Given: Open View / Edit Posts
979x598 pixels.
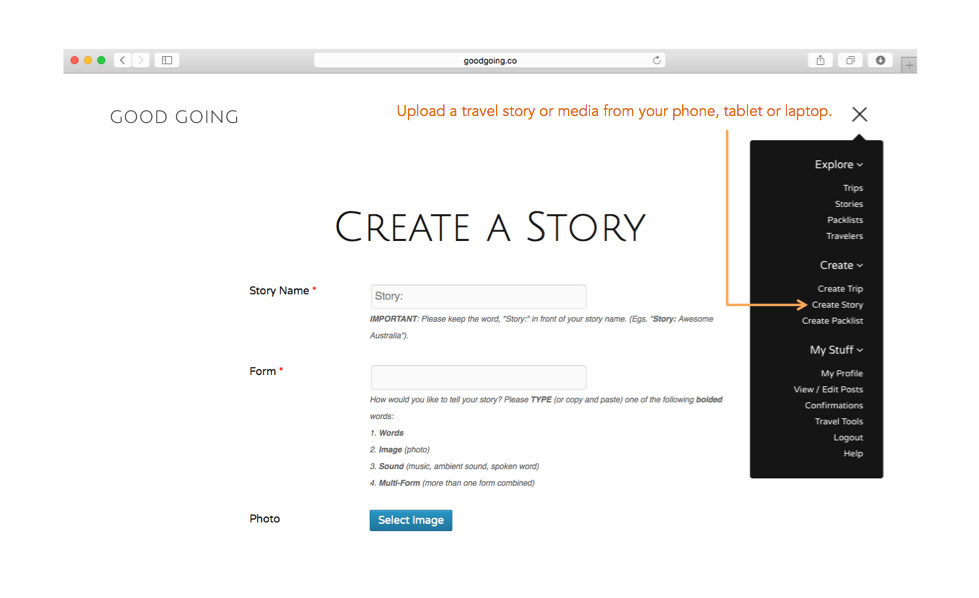Looking at the screenshot, I should (x=828, y=390).
